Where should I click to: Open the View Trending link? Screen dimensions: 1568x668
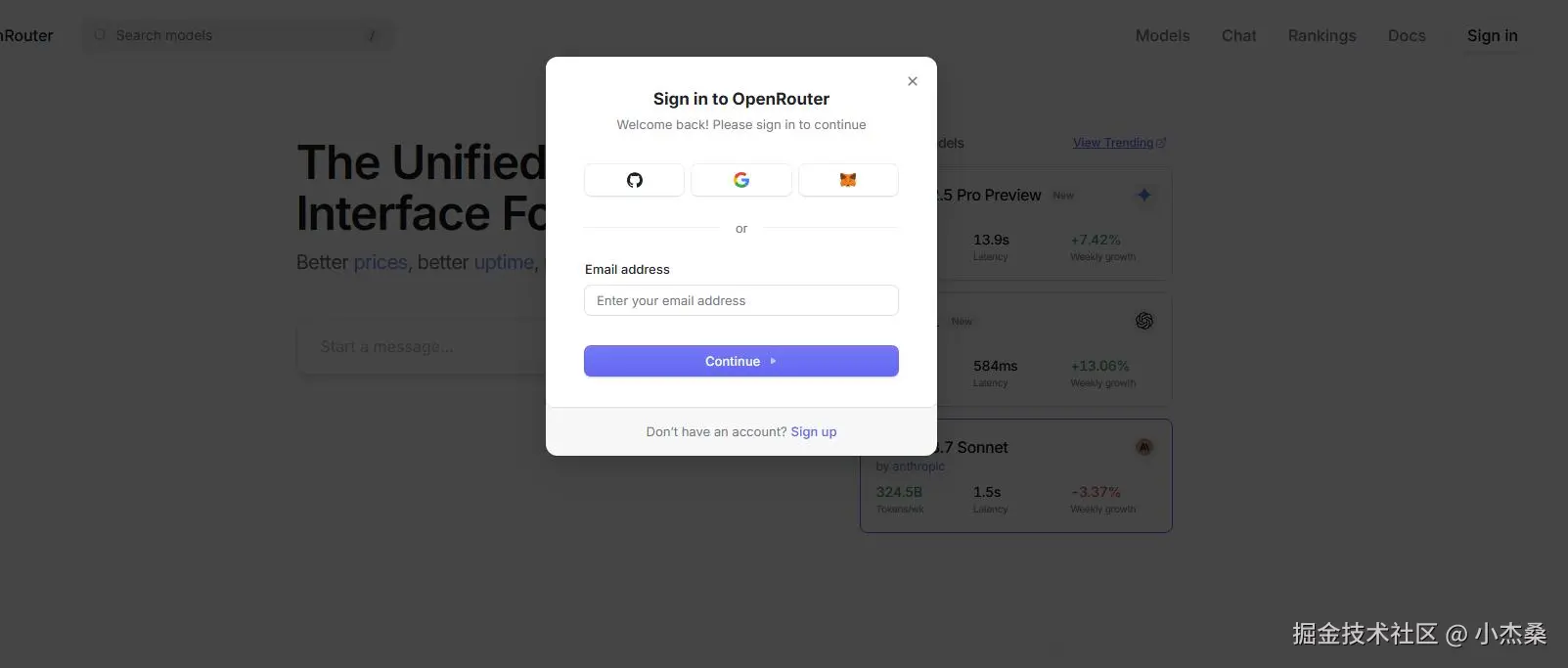[1112, 143]
